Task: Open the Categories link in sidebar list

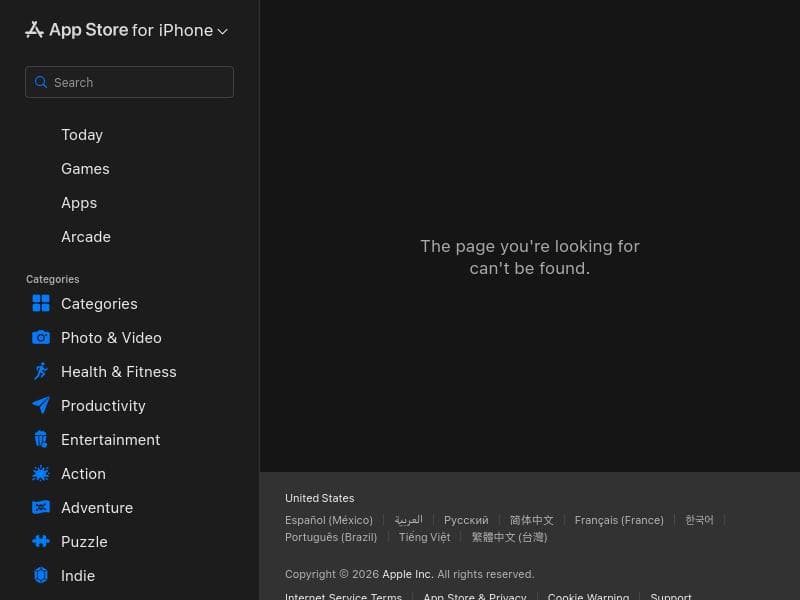Action: [99, 304]
